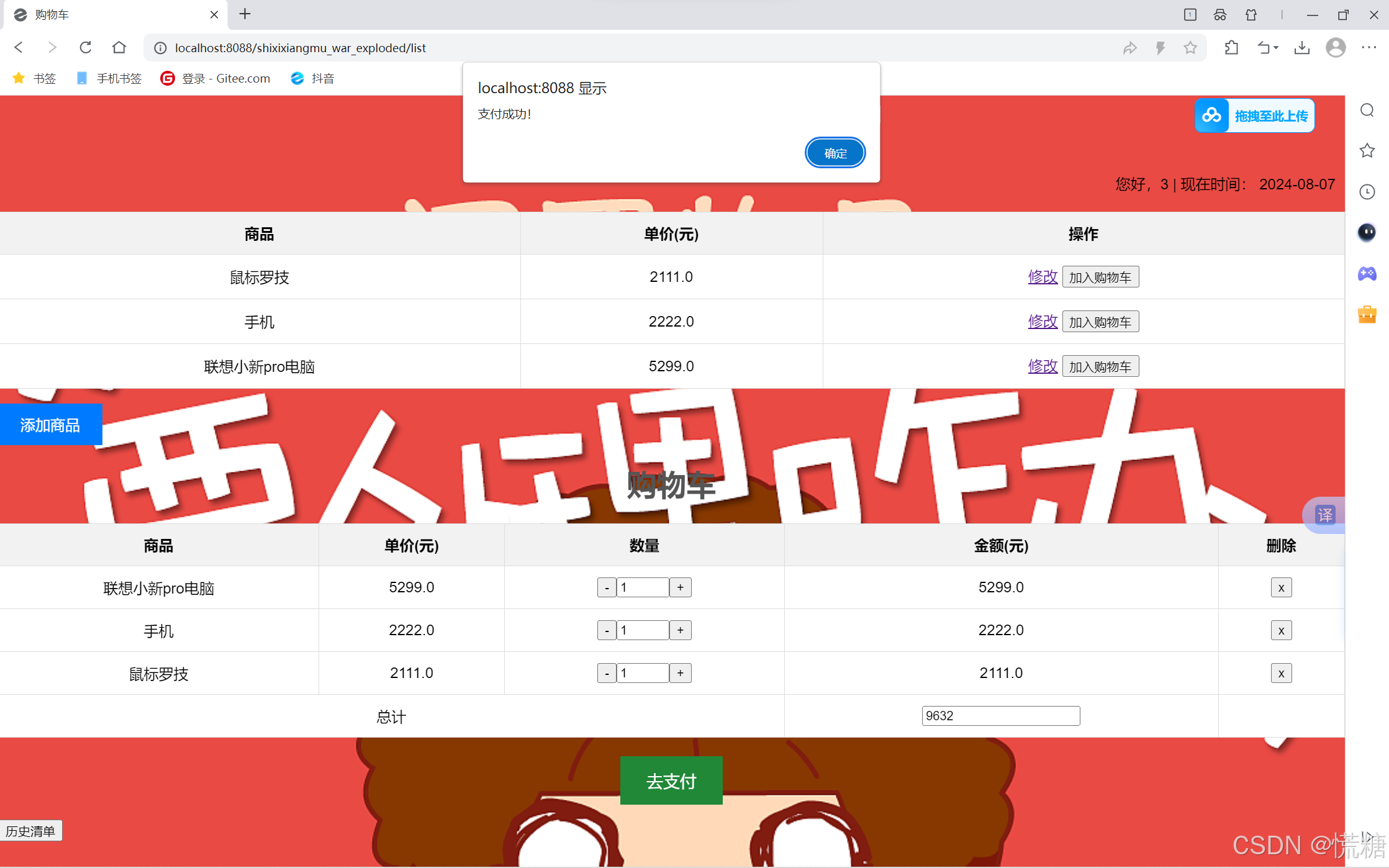Increase quantity of 联想小新pro电脑 in cart
Viewport: 1389px width, 868px height.
[x=681, y=587]
